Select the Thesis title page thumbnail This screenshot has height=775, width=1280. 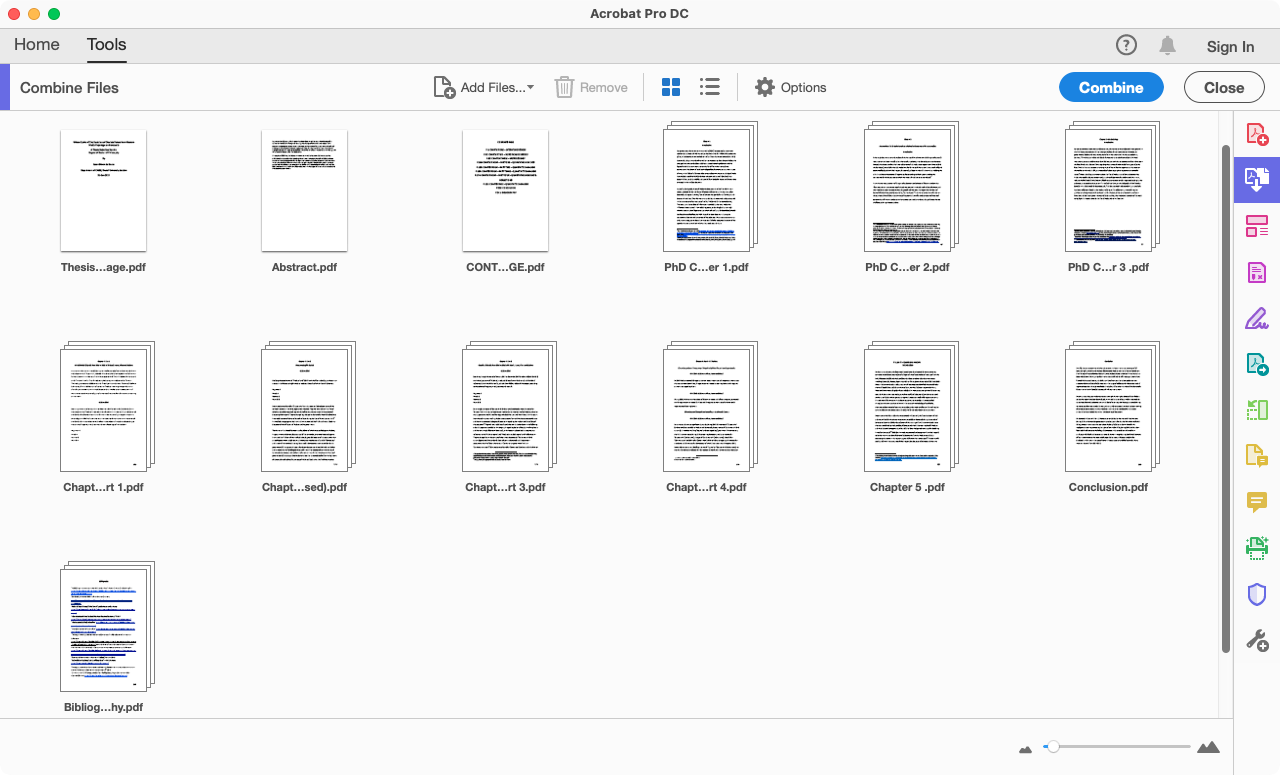(x=103, y=190)
